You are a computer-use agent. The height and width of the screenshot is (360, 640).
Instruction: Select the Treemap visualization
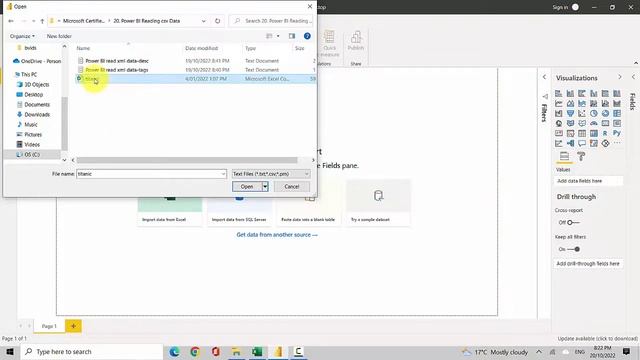pos(617,113)
